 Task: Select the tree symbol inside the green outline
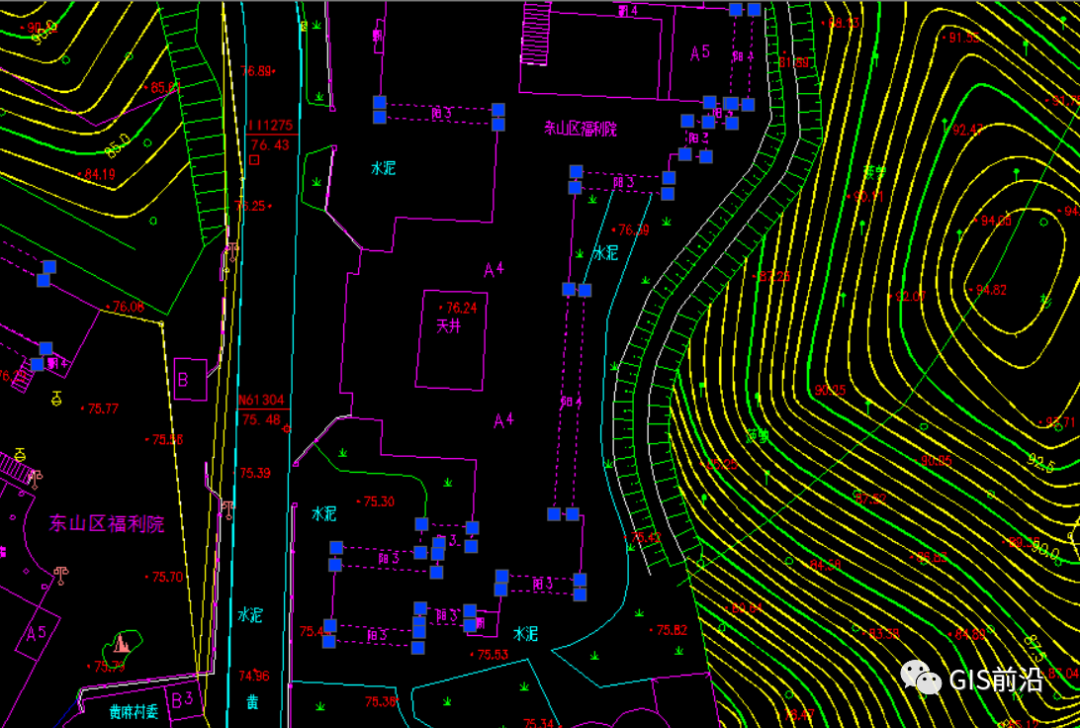tap(122, 641)
